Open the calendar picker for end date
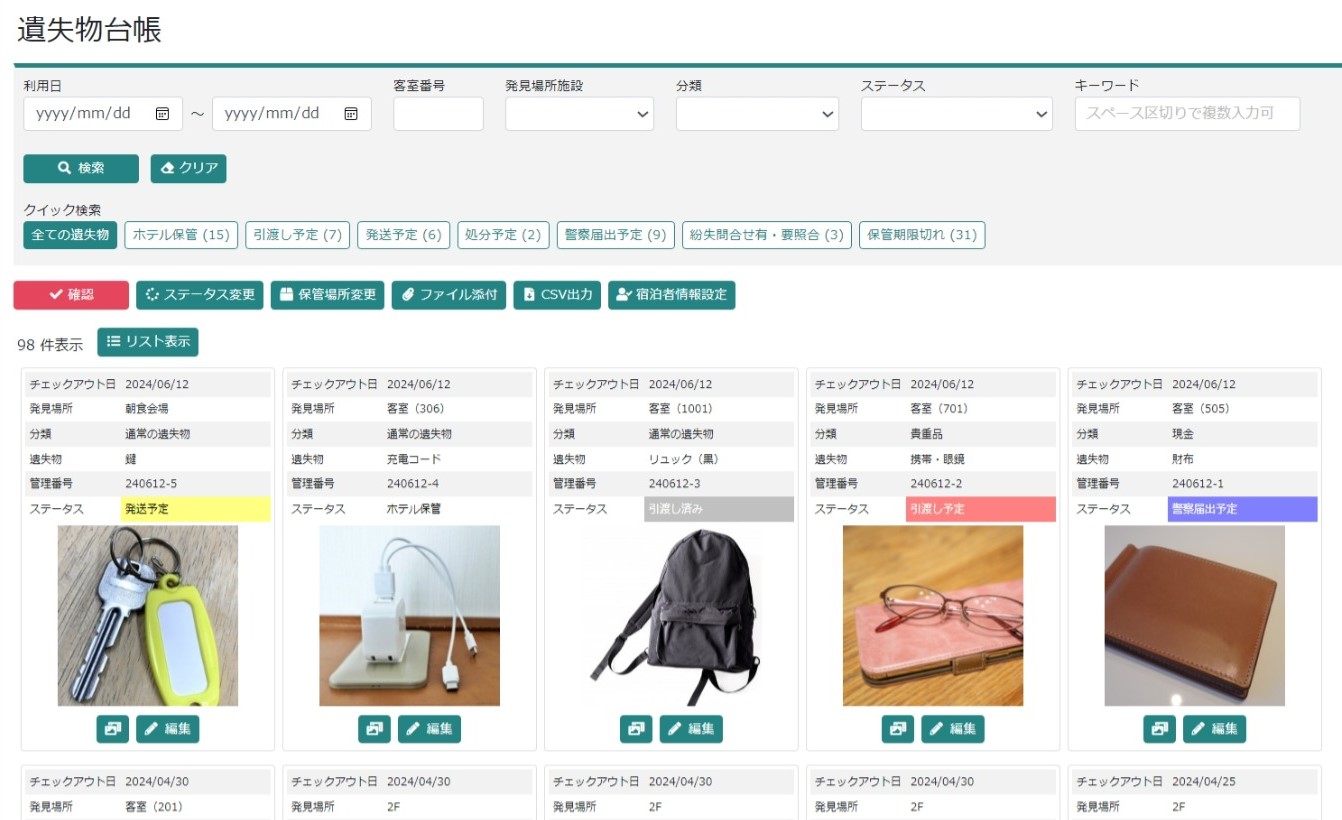The height and width of the screenshot is (820, 1342). 351,114
